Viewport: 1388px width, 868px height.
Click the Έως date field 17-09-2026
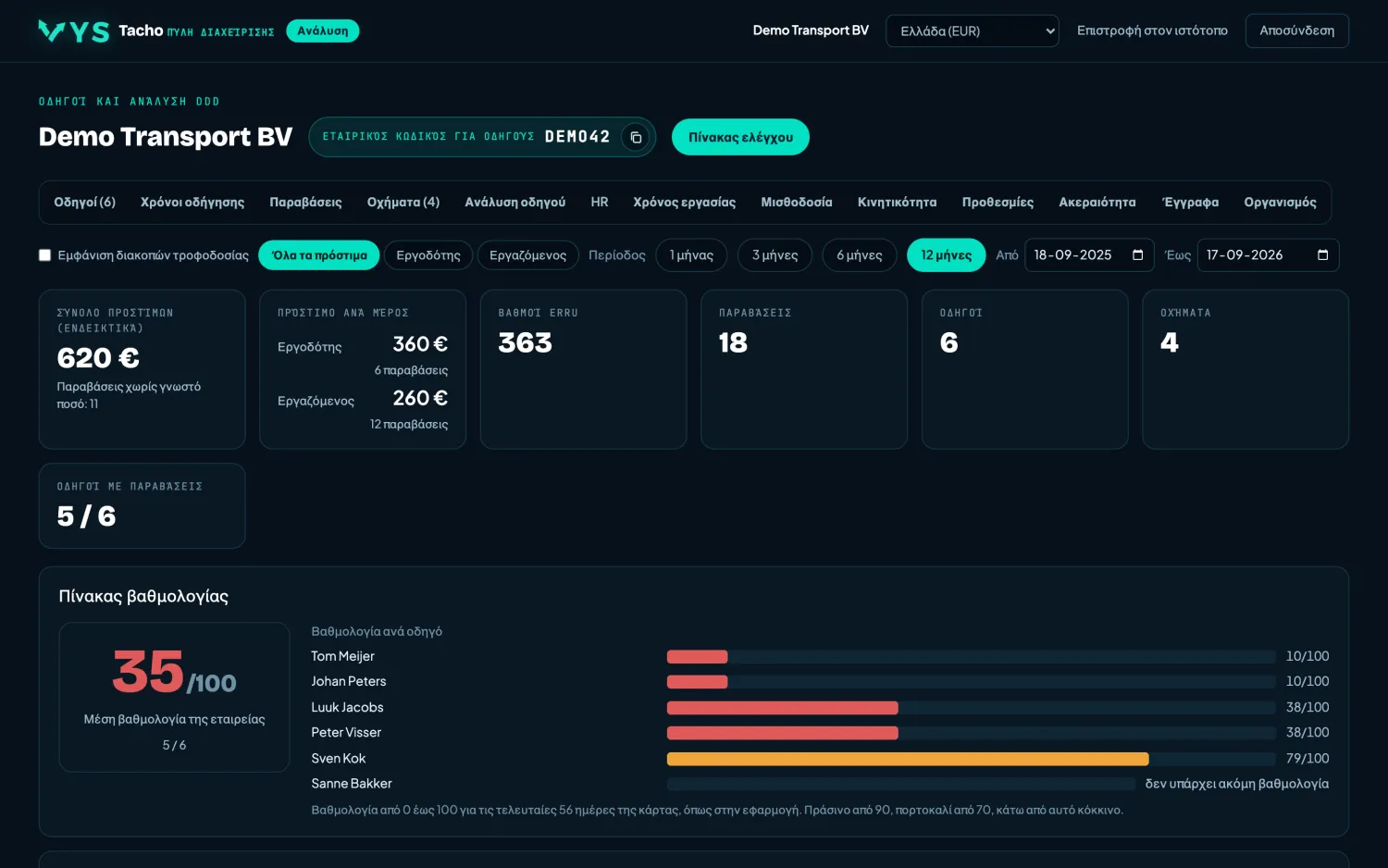click(x=1268, y=255)
